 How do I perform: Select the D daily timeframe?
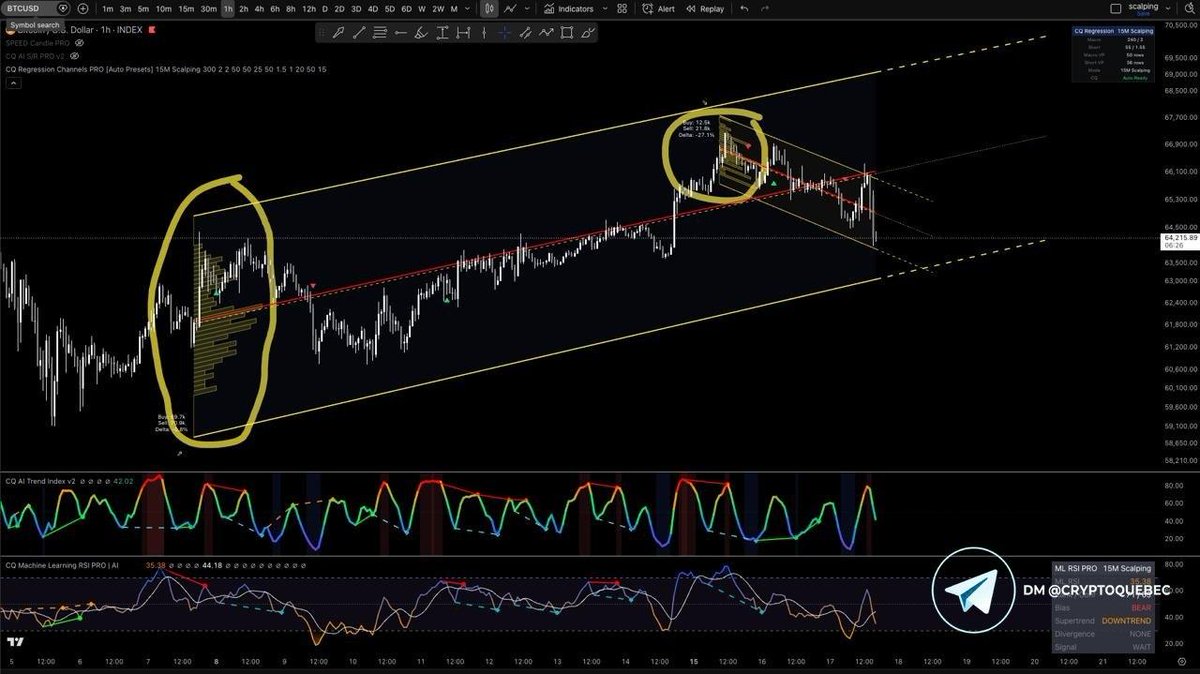tap(324, 9)
